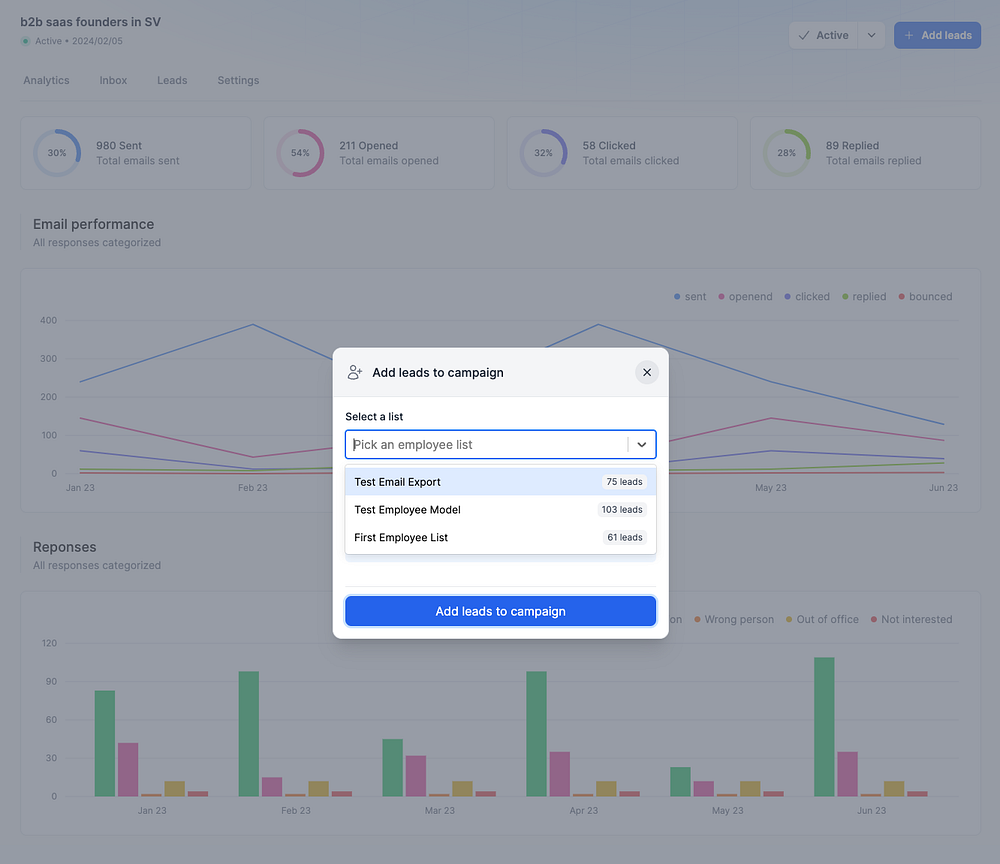
Task: Toggle the sent legend item
Action: [690, 297]
